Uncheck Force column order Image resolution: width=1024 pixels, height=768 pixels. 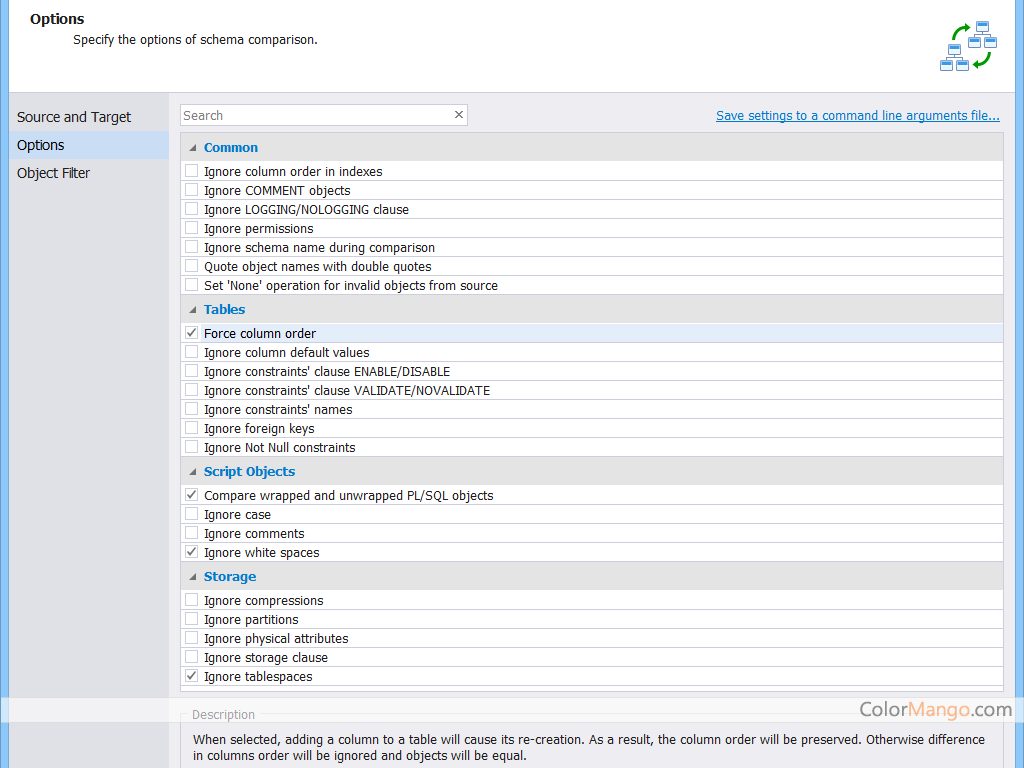(190, 332)
